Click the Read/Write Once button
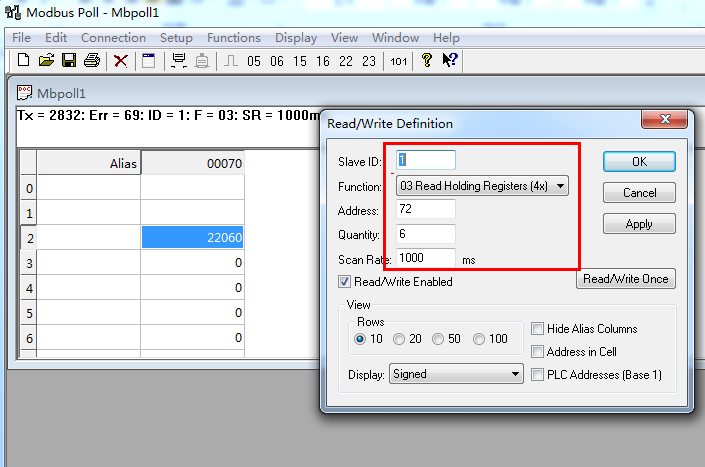This screenshot has height=467, width=705. pos(626,279)
